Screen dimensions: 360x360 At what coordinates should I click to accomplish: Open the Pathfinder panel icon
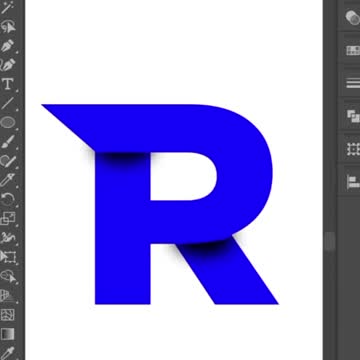coord(353,116)
